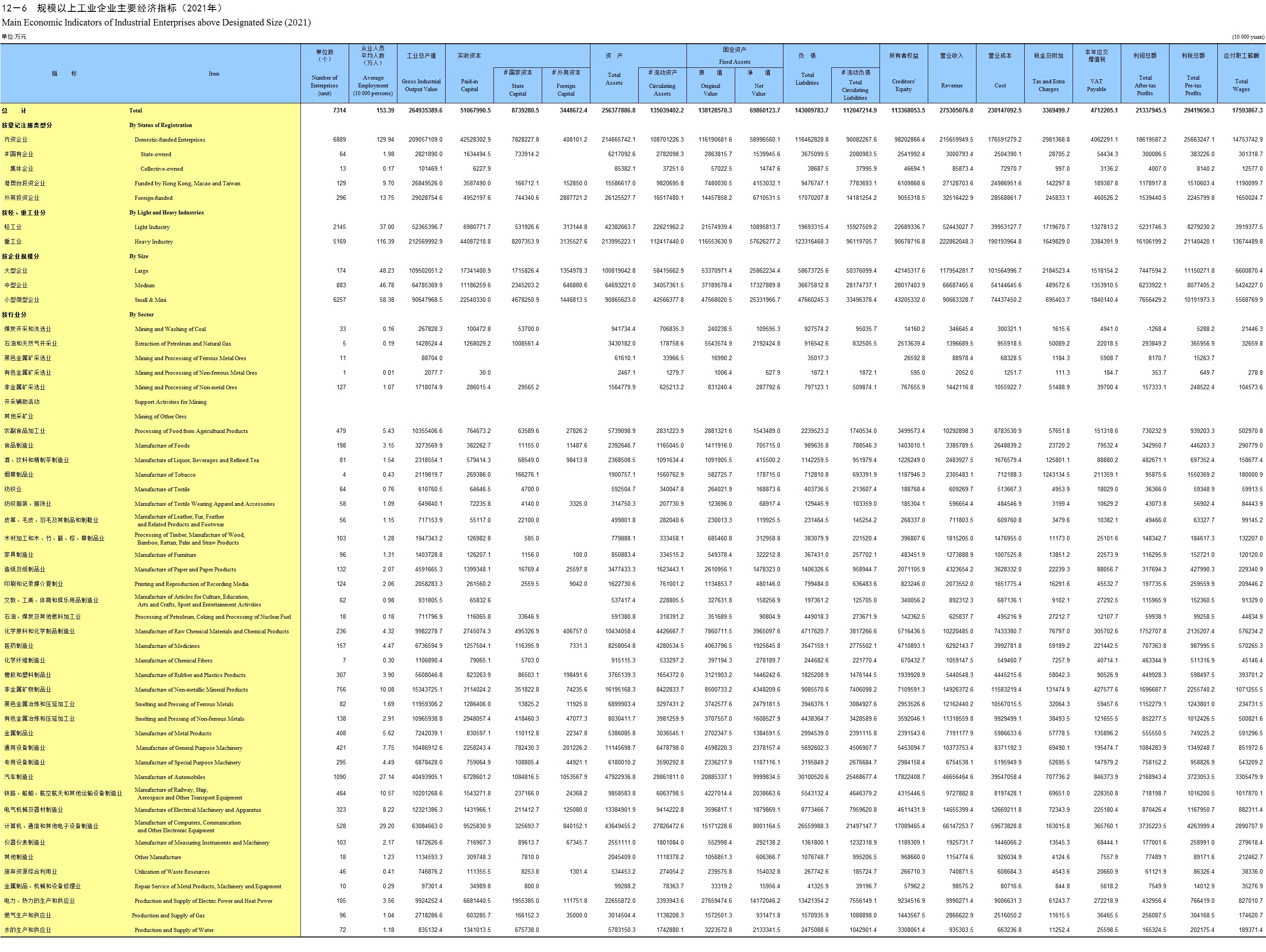Click 'Manufacture of Rubber and Plastics Products'

(x=190, y=675)
